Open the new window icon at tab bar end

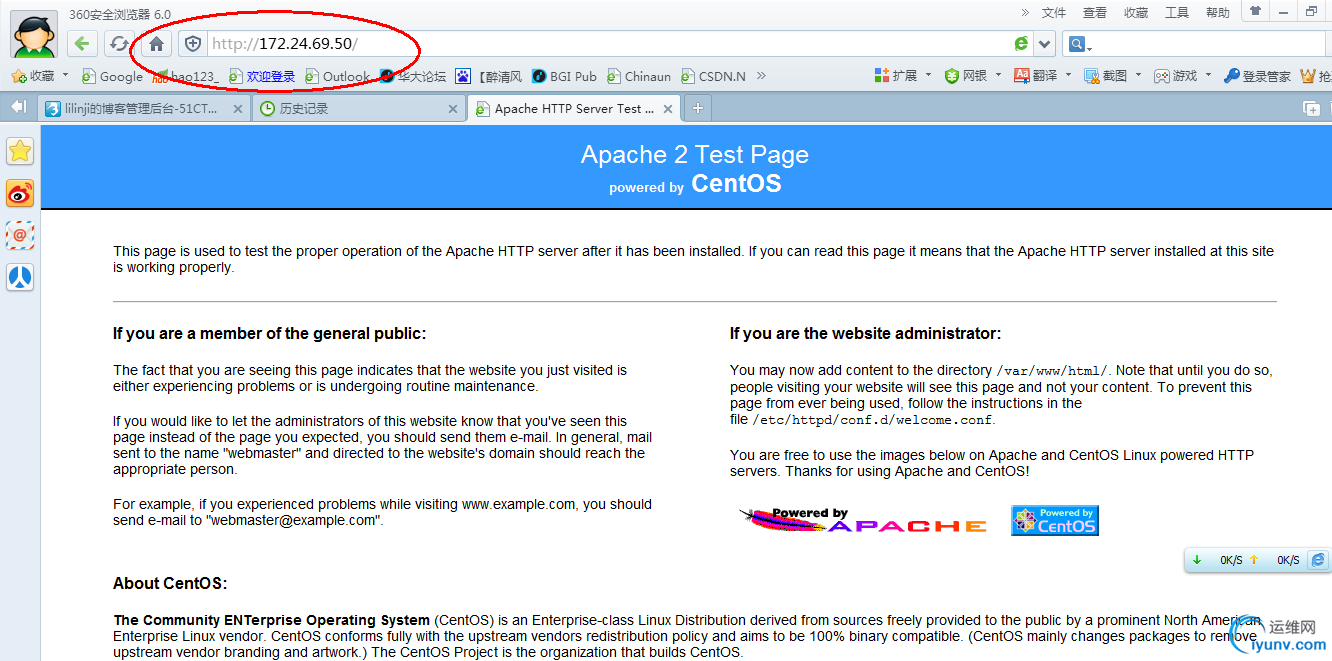point(1311,109)
